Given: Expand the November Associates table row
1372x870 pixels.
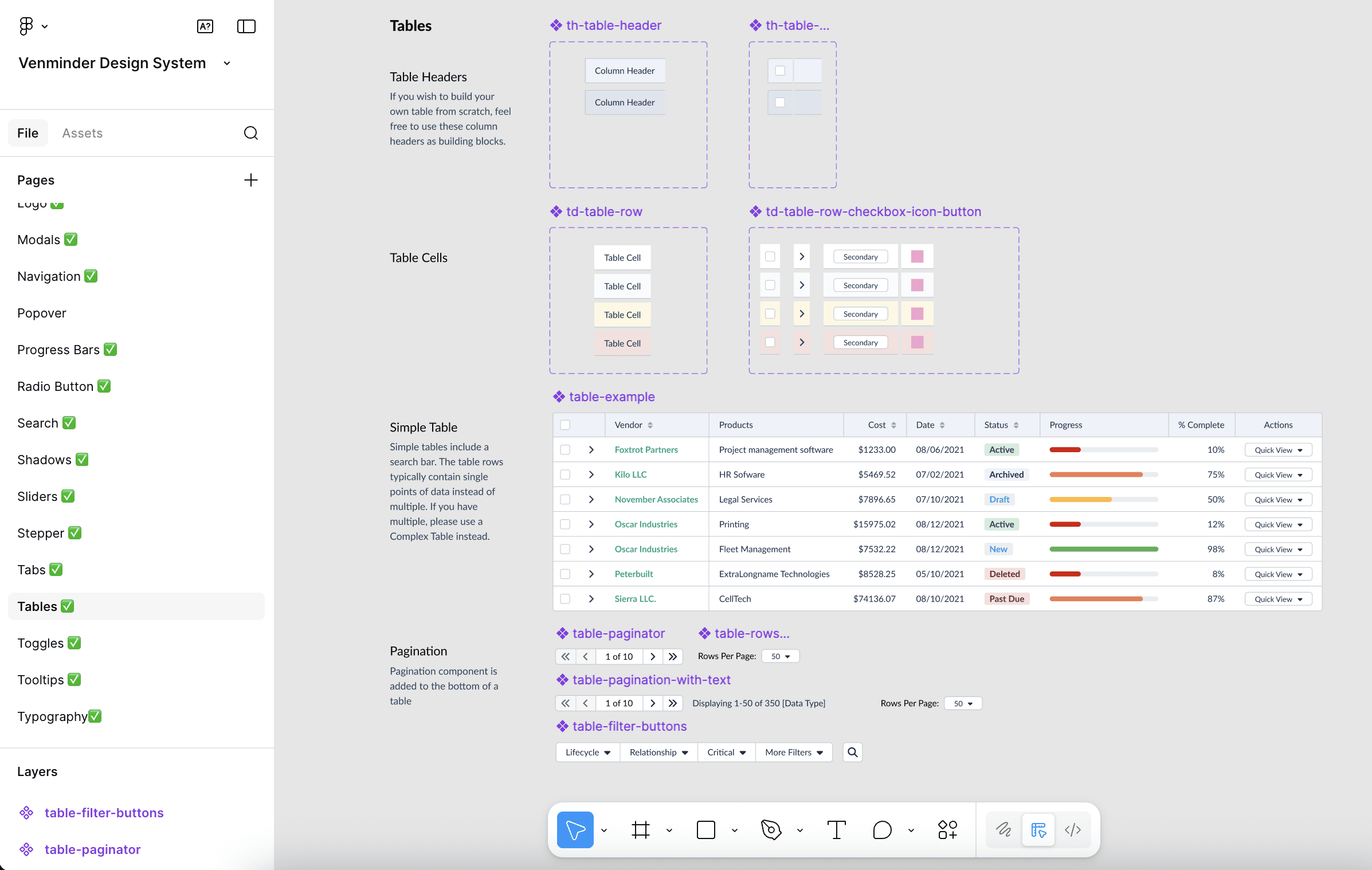Looking at the screenshot, I should click(591, 499).
